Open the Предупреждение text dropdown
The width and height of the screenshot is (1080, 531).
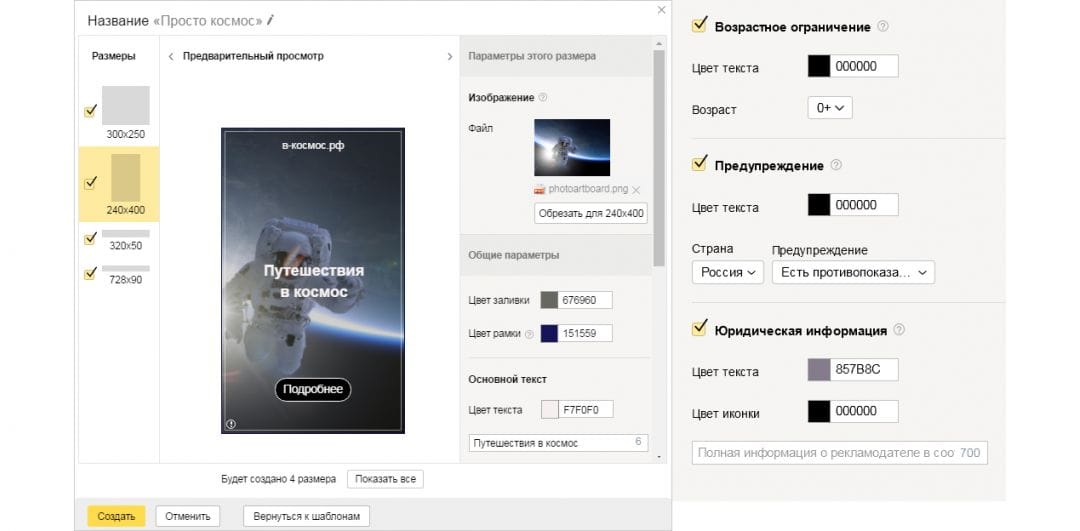(853, 272)
